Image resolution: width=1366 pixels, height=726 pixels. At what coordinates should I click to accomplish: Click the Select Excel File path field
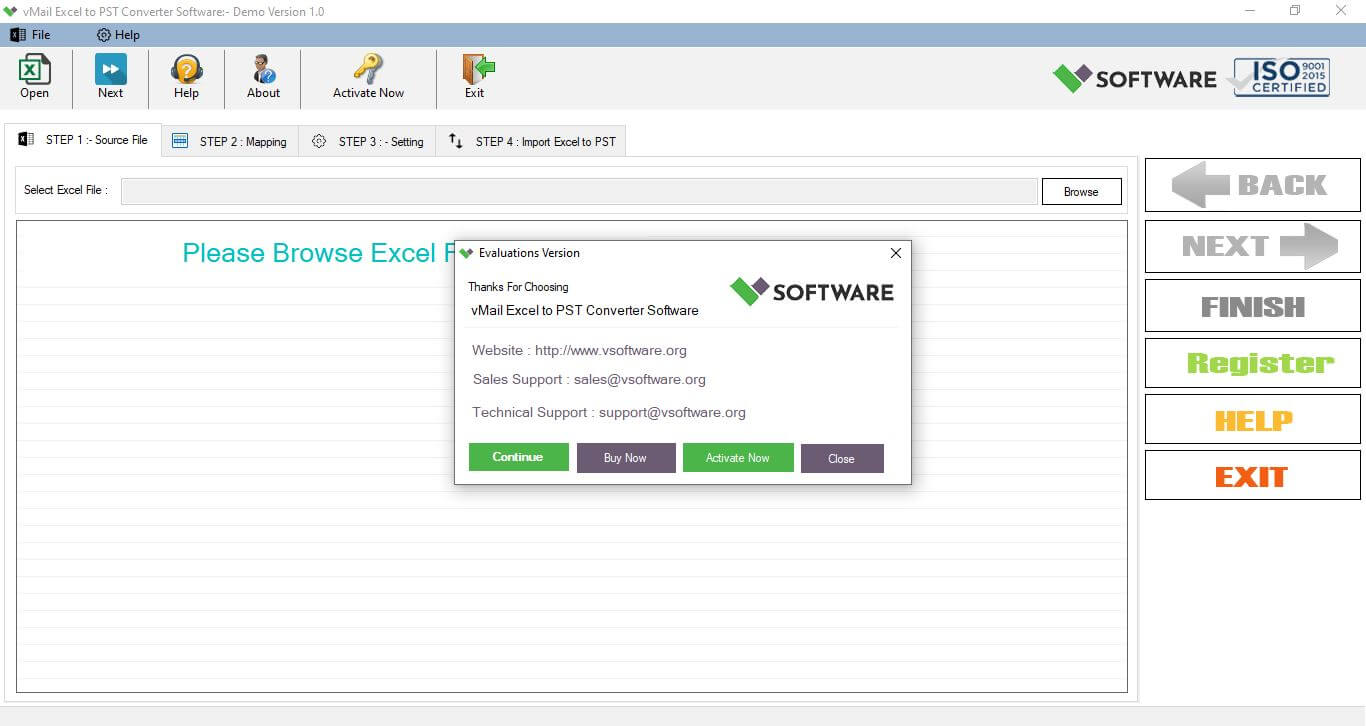pos(579,192)
